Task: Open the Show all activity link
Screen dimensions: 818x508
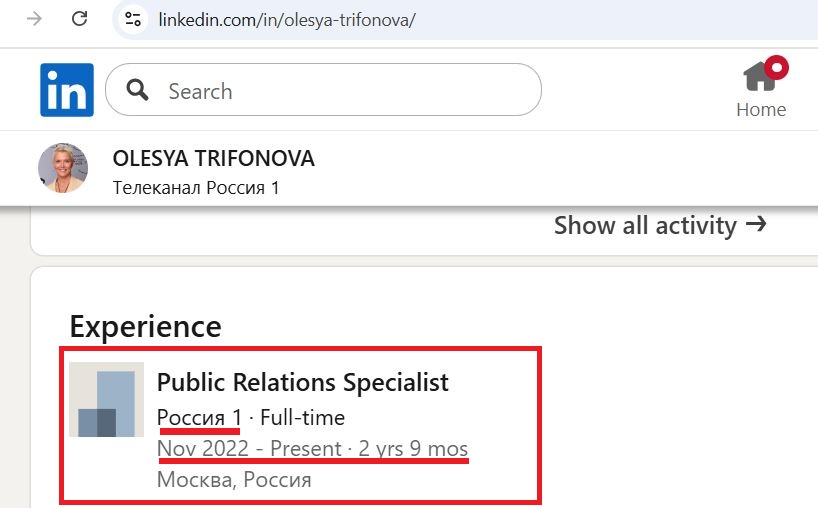Action: click(660, 225)
